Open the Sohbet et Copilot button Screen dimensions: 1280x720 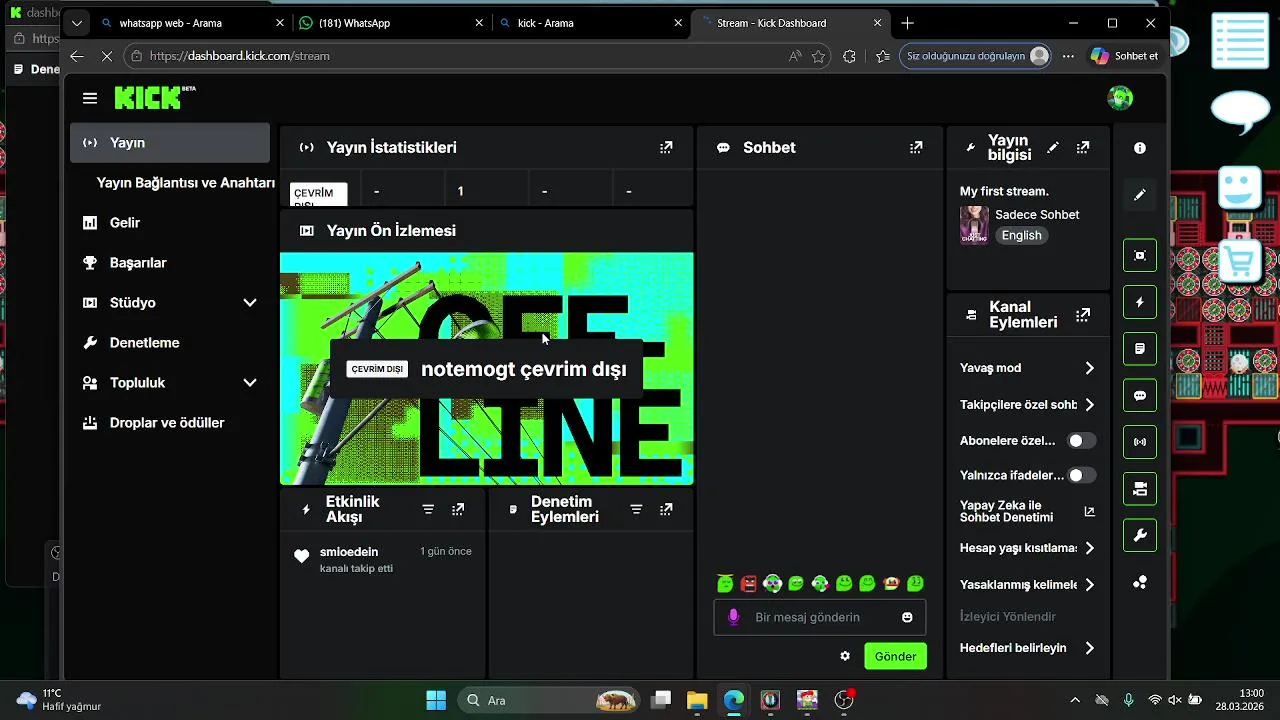pos(1124,56)
